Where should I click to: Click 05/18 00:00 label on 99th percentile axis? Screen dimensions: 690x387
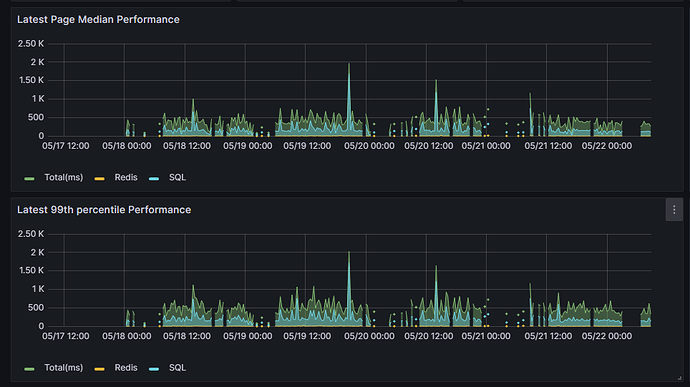(x=127, y=336)
